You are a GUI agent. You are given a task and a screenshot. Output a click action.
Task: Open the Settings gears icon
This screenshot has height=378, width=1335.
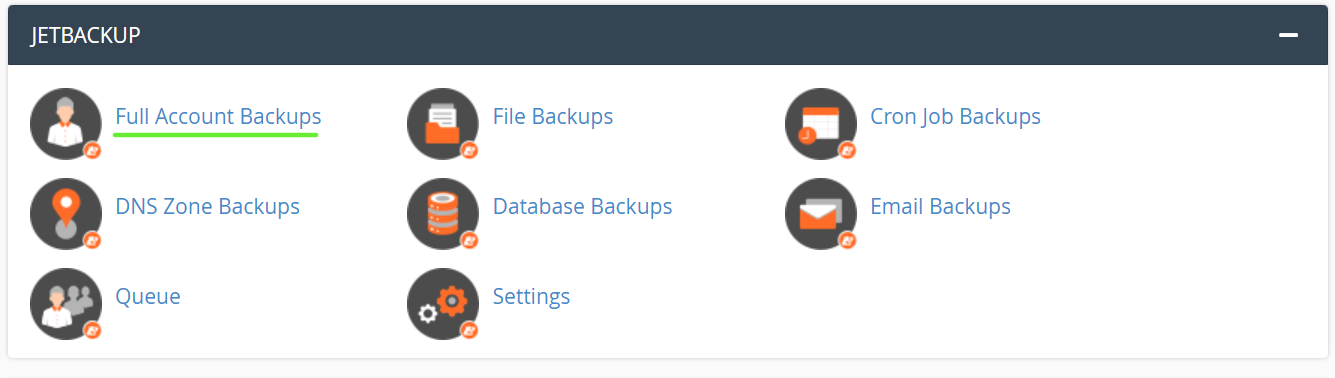click(443, 303)
